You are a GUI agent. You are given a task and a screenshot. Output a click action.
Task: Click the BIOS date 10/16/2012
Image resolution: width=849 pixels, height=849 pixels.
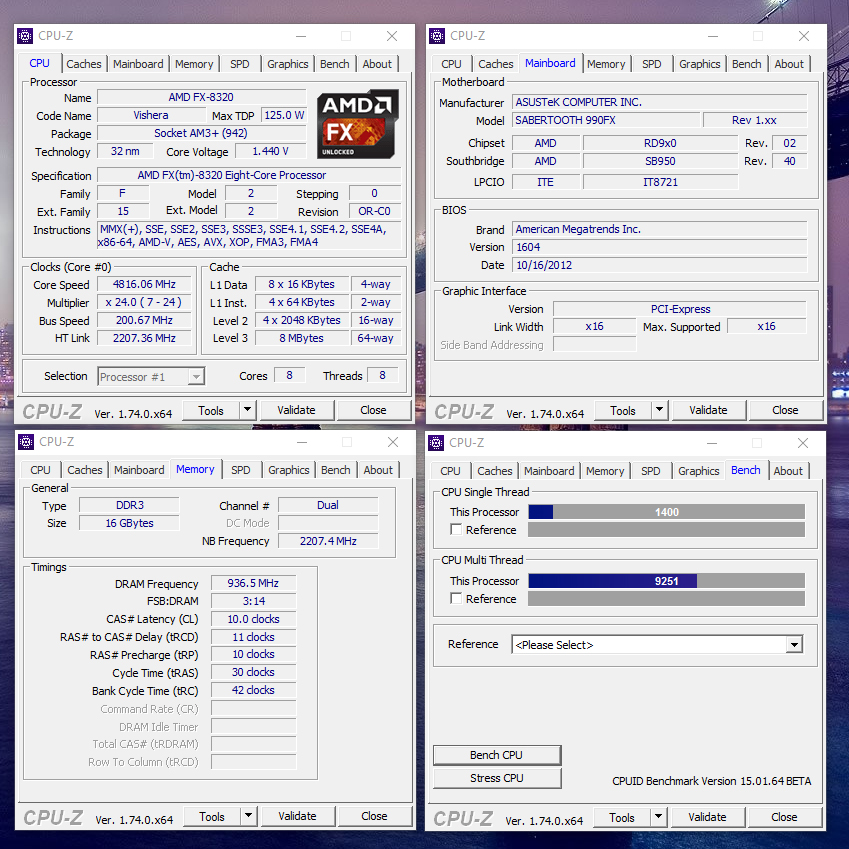[659, 265]
